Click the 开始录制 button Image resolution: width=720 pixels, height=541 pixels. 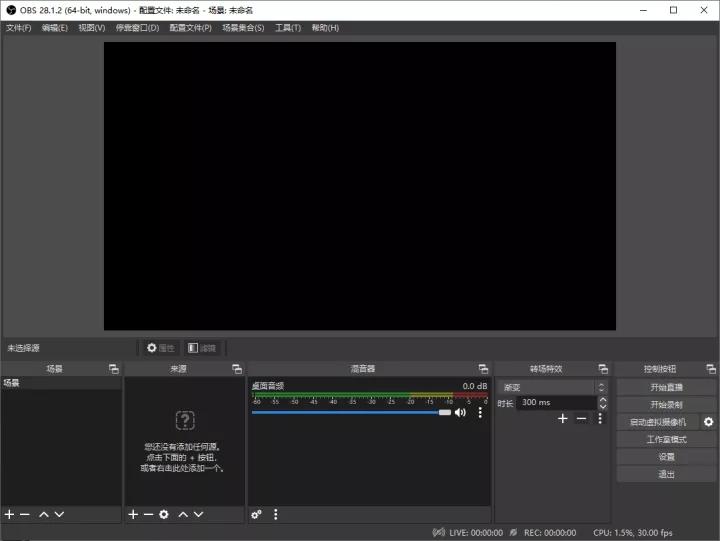[665, 405]
